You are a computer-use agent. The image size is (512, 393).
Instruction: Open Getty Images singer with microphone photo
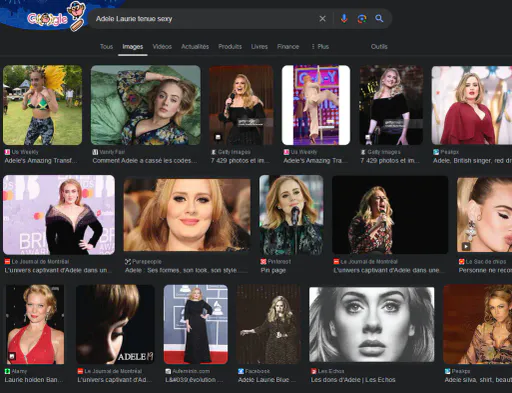click(x=241, y=105)
